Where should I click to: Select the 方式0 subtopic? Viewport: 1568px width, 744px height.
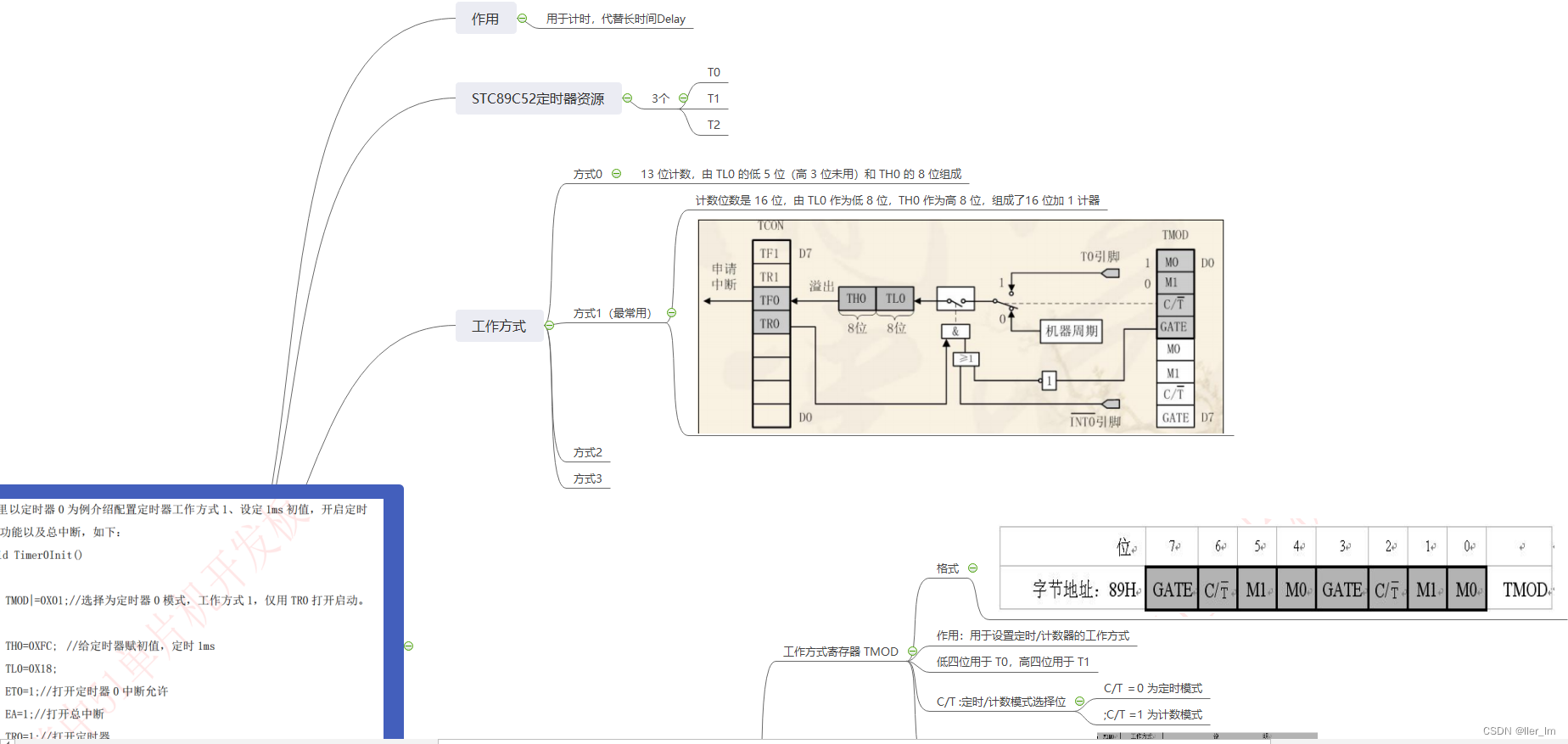point(588,174)
